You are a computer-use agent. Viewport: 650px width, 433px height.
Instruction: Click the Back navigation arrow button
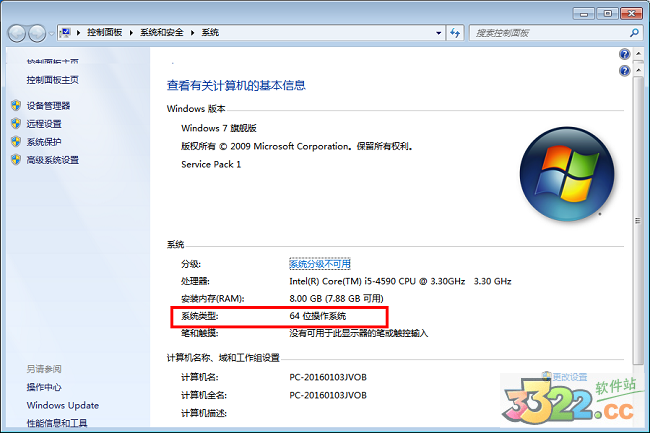(17, 33)
